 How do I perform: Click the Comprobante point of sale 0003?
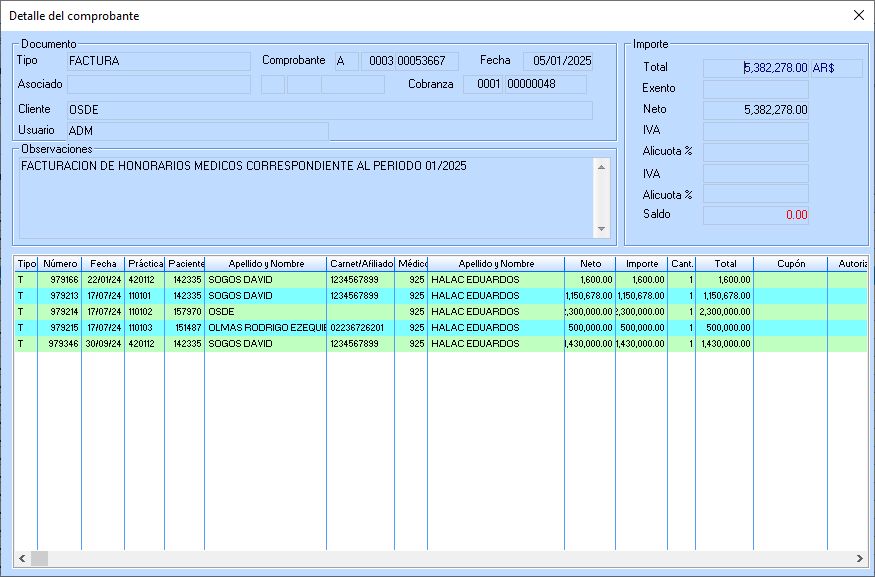click(378, 61)
